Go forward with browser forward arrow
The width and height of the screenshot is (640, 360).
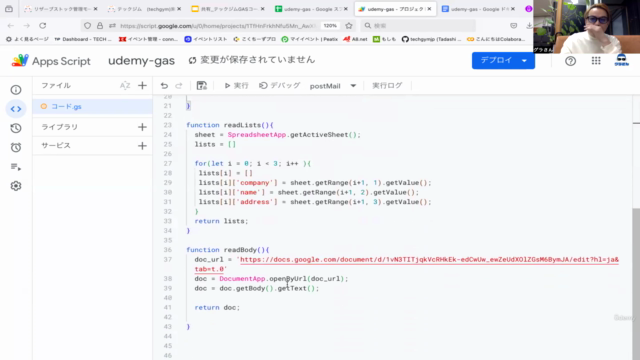tap(27, 26)
